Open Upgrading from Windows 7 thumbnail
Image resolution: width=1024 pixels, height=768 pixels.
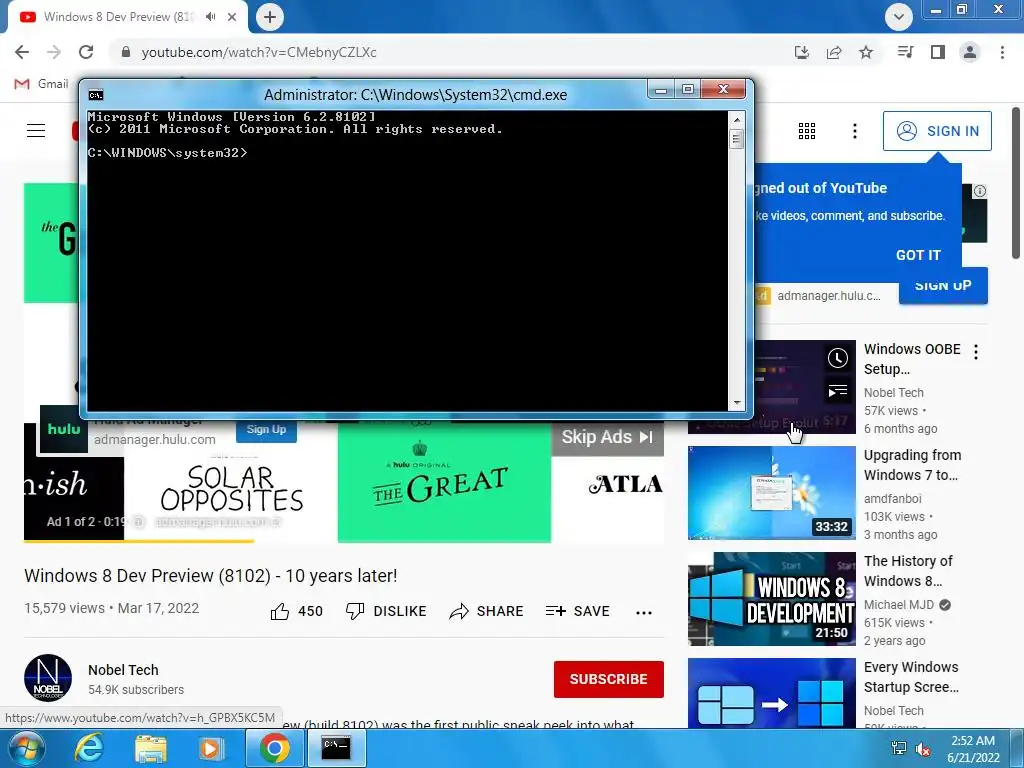pos(771,493)
